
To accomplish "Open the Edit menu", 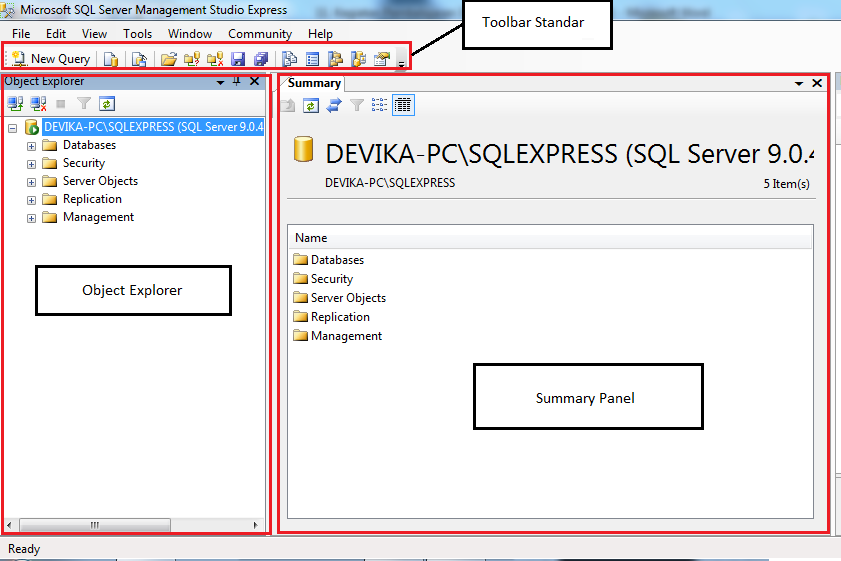I will pyautogui.click(x=56, y=34).
